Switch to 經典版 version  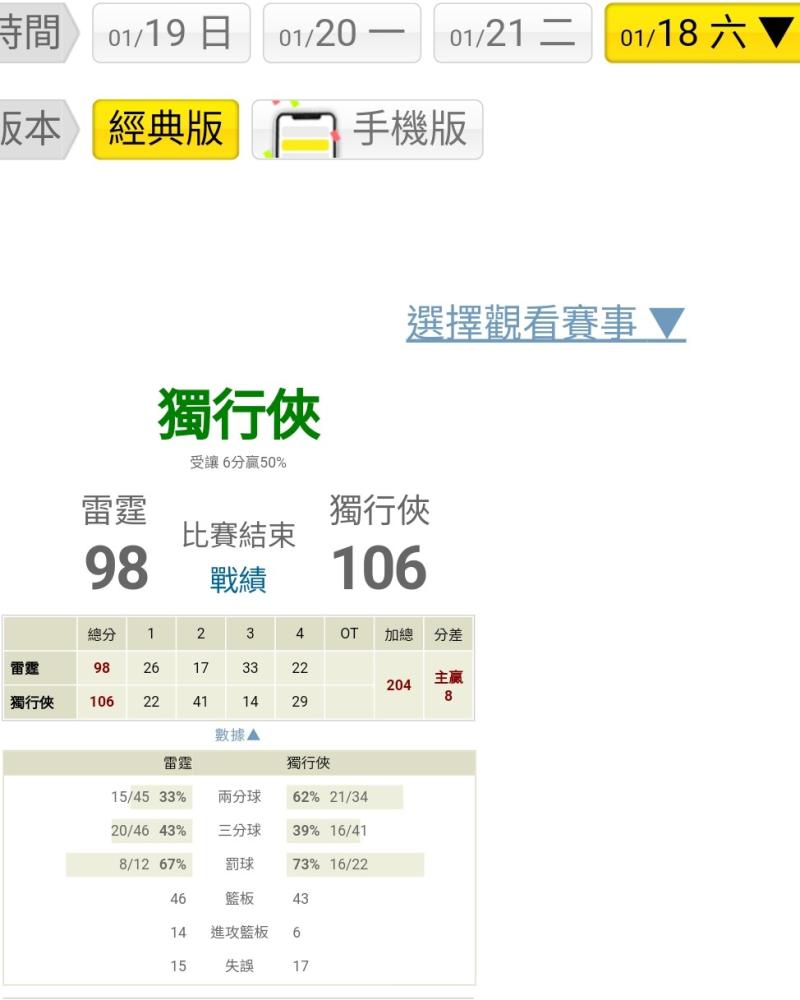pos(166,129)
